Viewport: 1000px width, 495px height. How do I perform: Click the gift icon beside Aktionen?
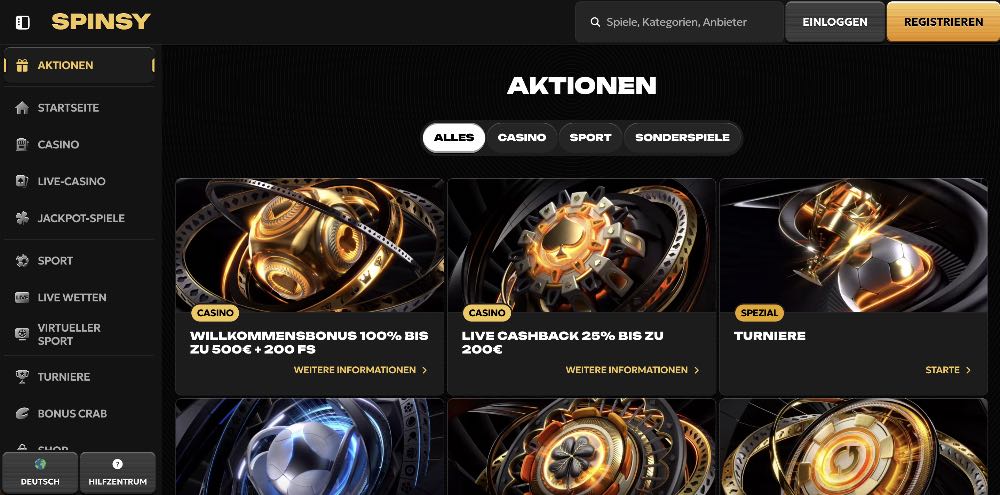22,65
